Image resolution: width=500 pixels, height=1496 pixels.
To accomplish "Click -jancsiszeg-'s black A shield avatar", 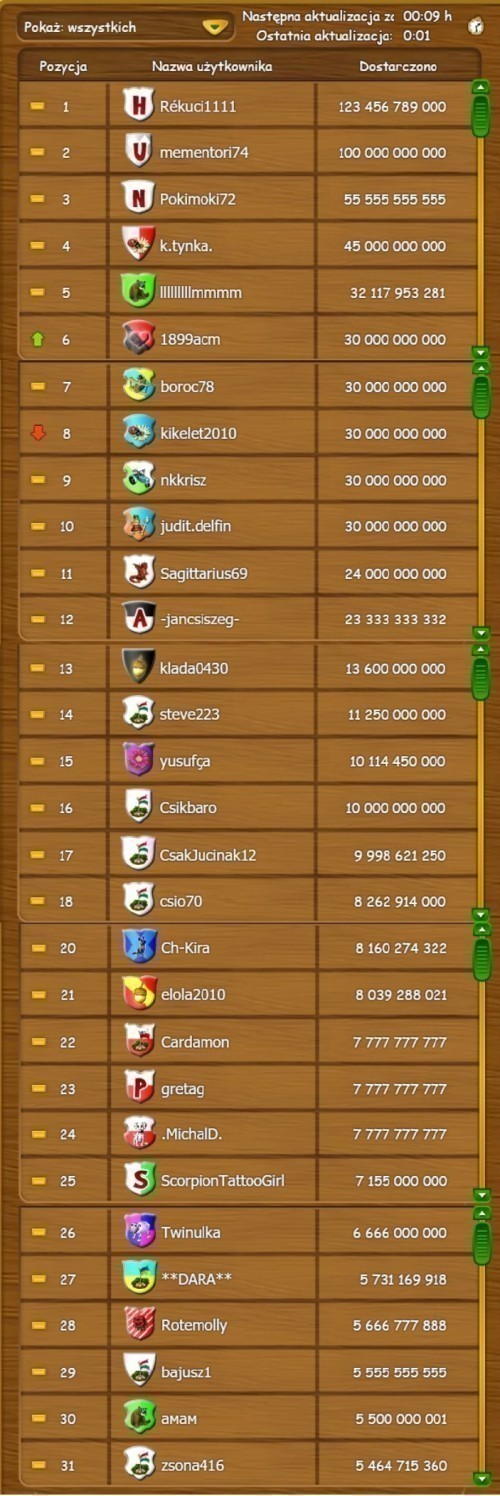I will coord(138,619).
